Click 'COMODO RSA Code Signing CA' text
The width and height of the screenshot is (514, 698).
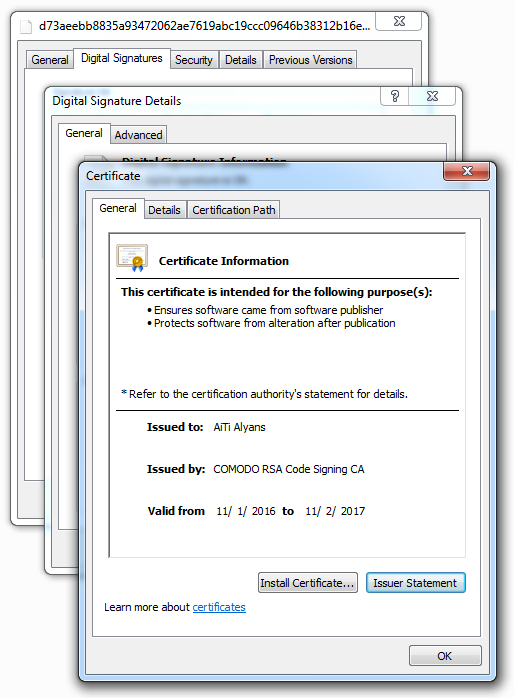click(289, 469)
